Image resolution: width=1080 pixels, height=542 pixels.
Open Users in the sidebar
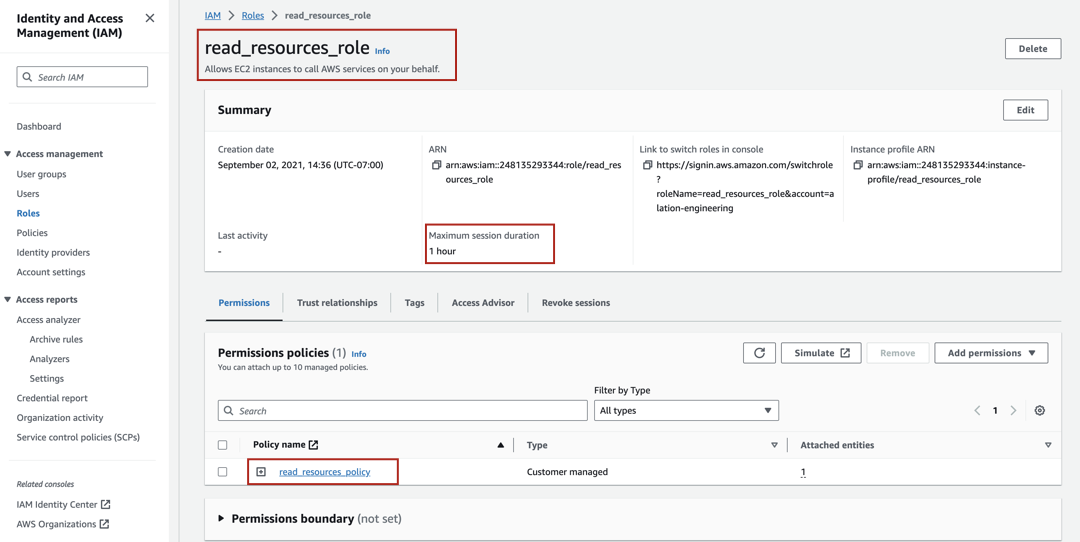point(28,194)
